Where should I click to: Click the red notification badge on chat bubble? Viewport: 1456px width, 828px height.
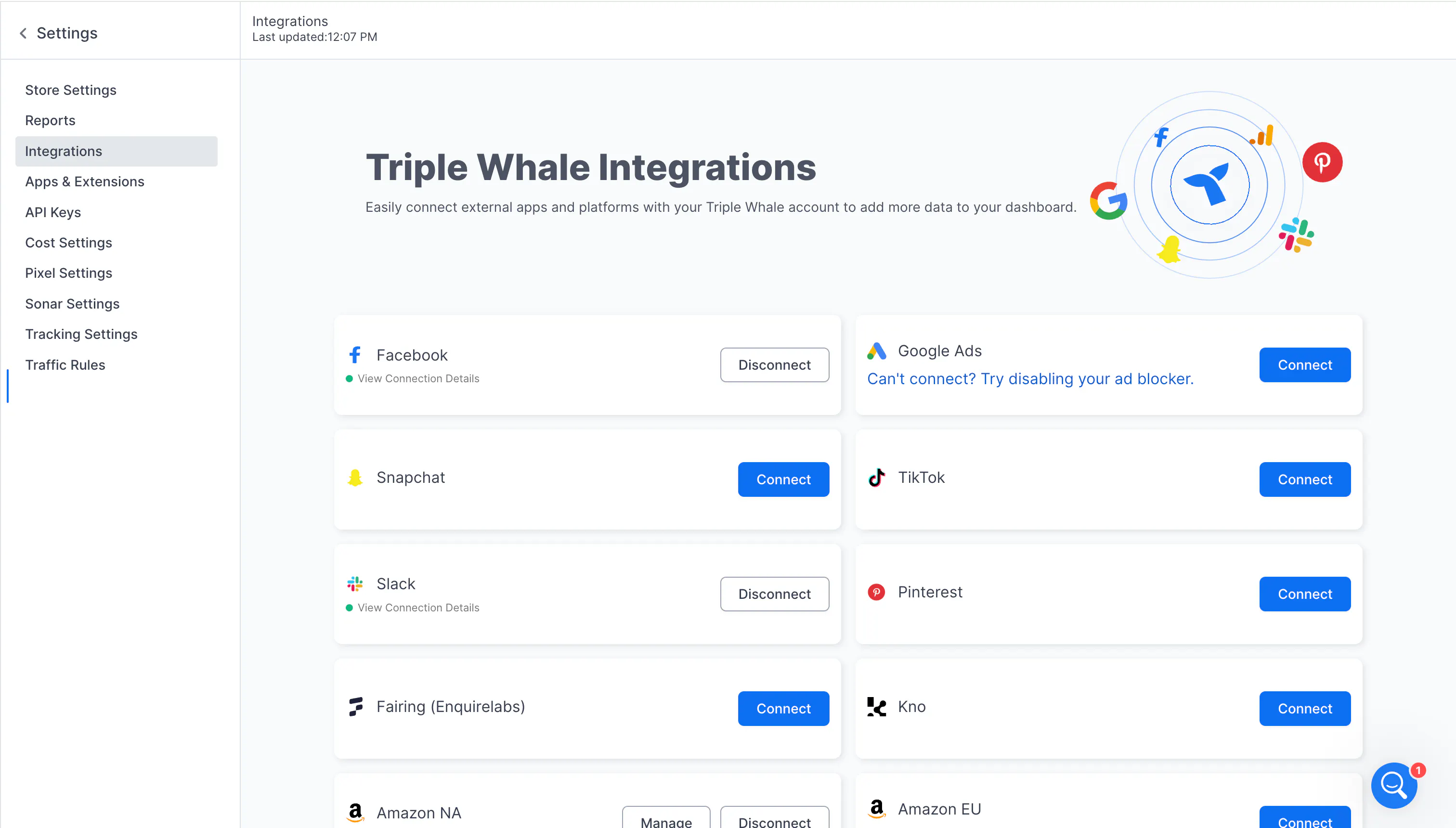pos(1418,770)
